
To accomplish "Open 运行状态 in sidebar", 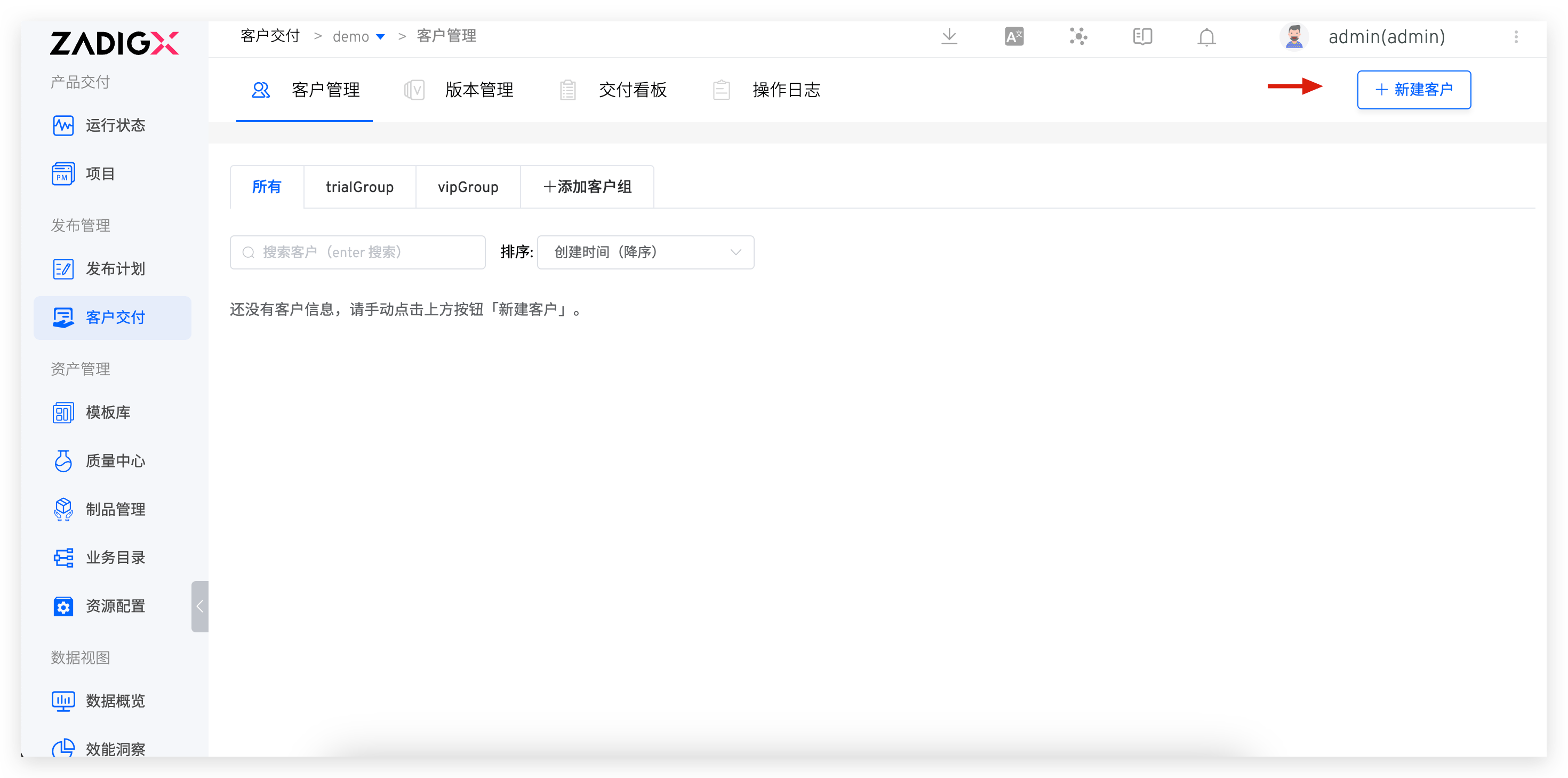I will click(x=115, y=125).
